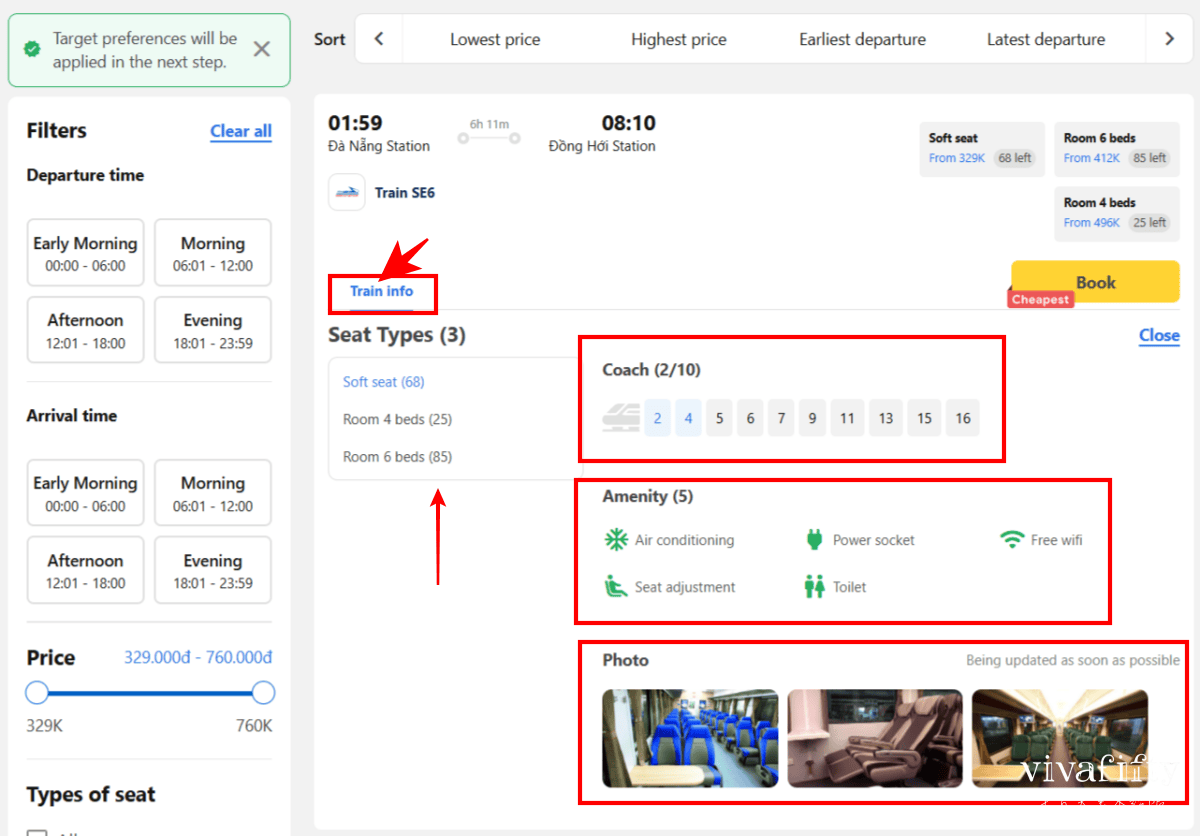Click the green checkmark notification icon
Viewport: 1200px width, 836px height.
coord(33,49)
